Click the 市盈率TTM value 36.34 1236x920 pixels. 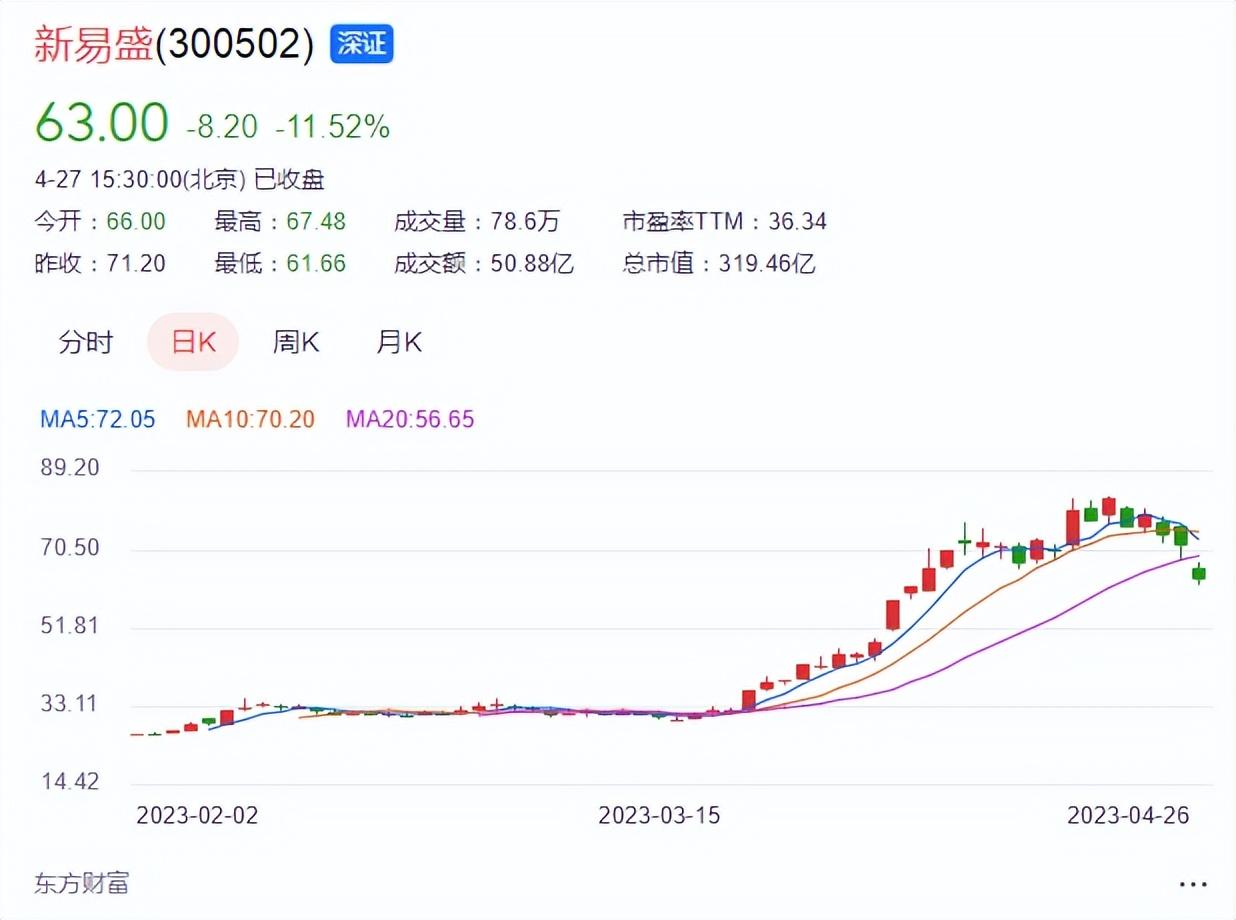pos(797,221)
